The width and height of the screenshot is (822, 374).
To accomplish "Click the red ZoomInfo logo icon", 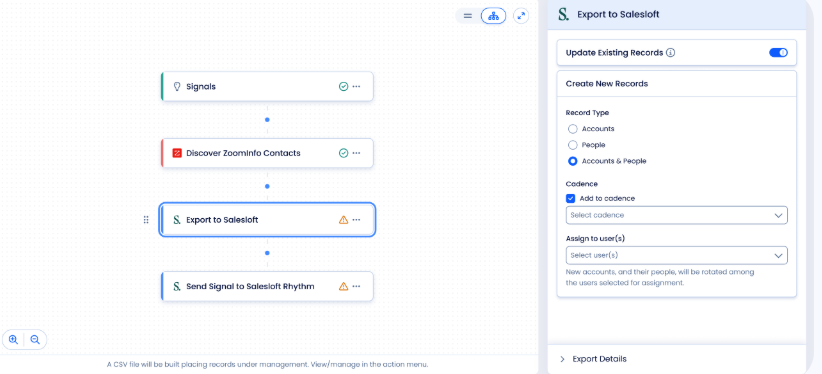I will point(177,153).
